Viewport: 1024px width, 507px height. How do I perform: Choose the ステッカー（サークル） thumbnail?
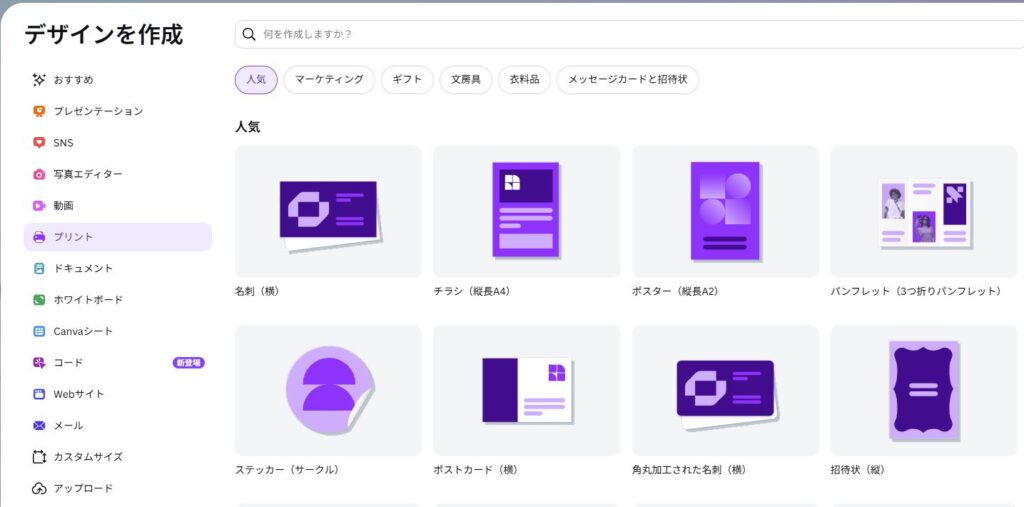click(x=328, y=390)
